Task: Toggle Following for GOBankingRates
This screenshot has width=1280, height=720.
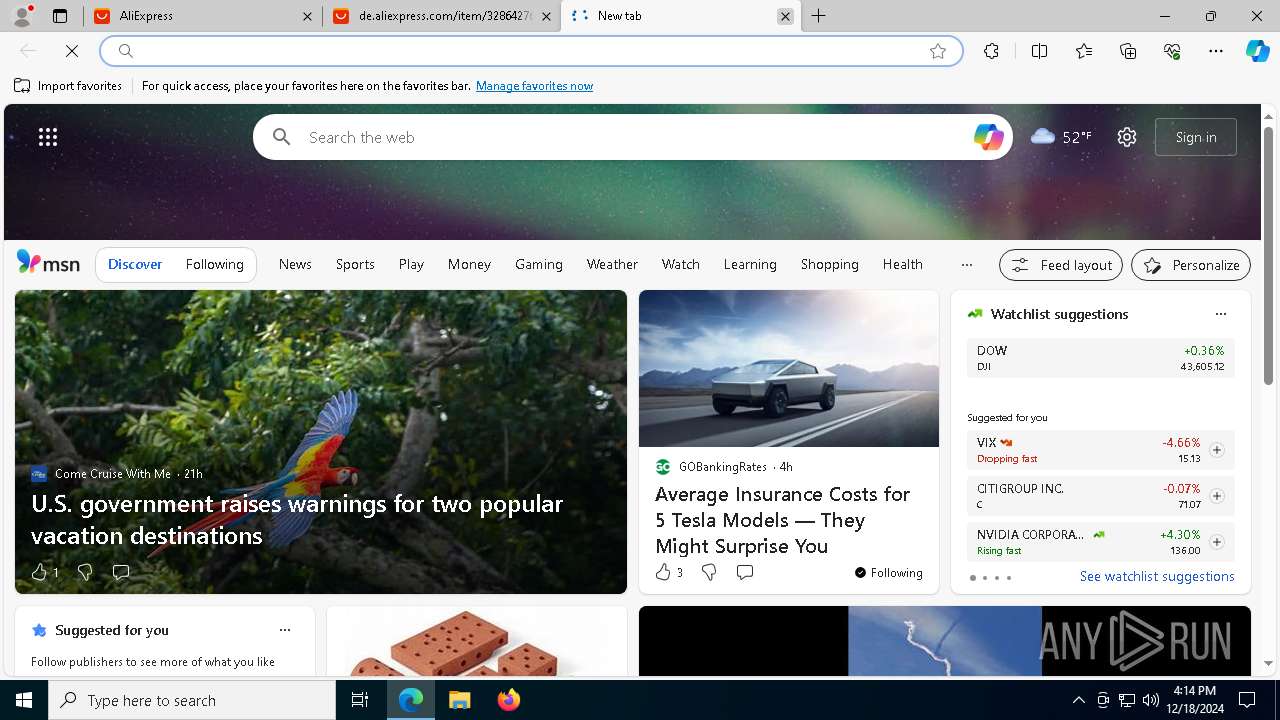Action: coord(888,573)
